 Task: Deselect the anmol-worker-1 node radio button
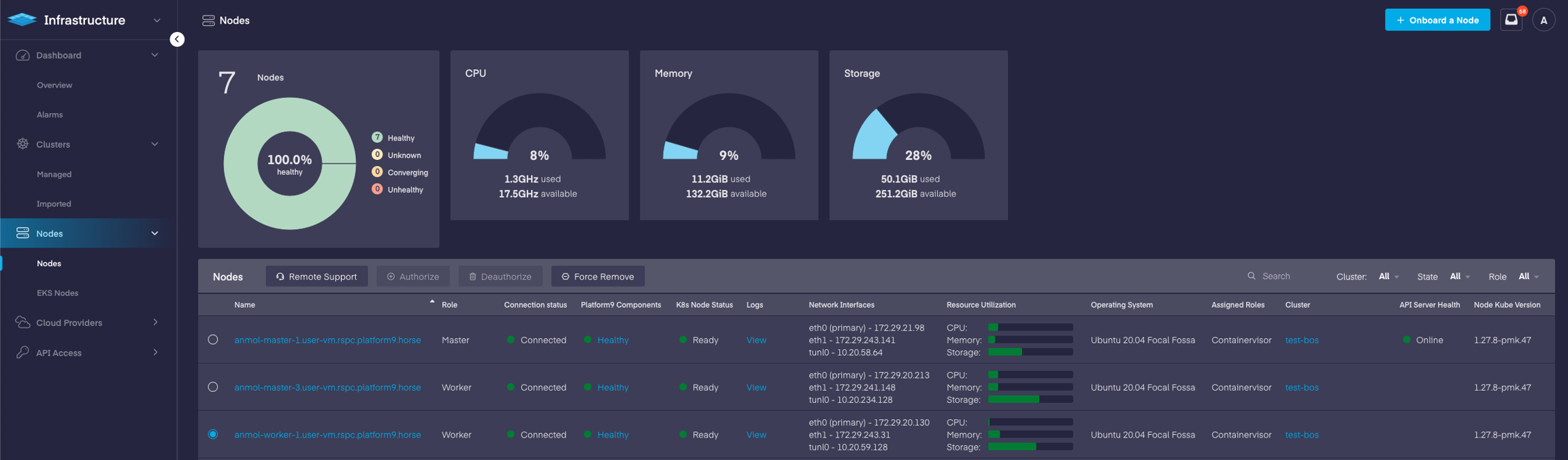click(x=213, y=434)
